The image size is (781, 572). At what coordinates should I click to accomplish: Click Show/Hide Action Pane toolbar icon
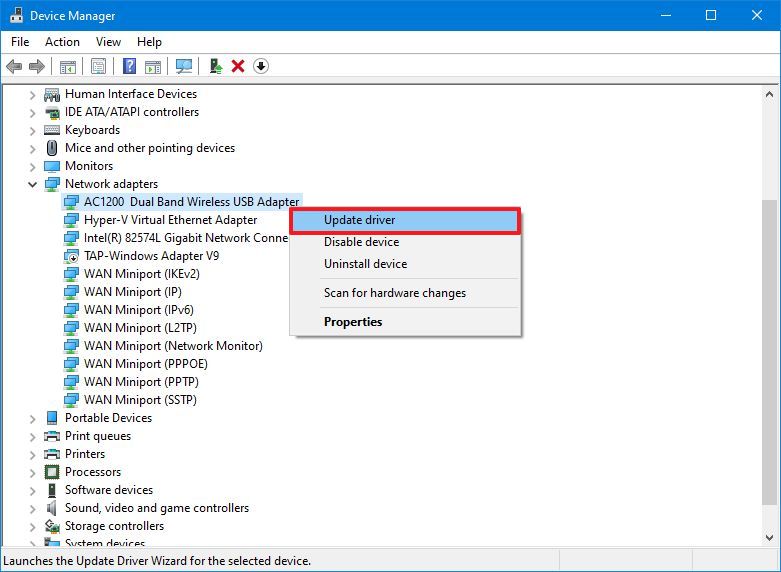tap(153, 66)
